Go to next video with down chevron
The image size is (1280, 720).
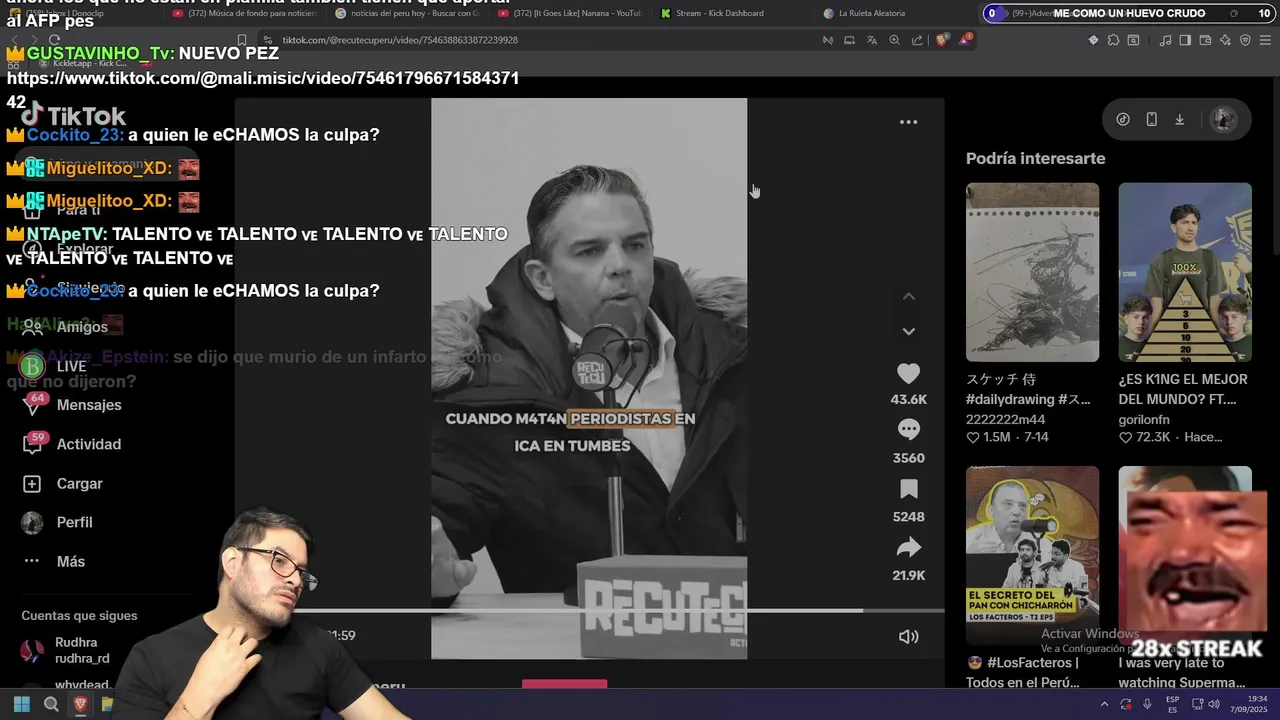908,331
